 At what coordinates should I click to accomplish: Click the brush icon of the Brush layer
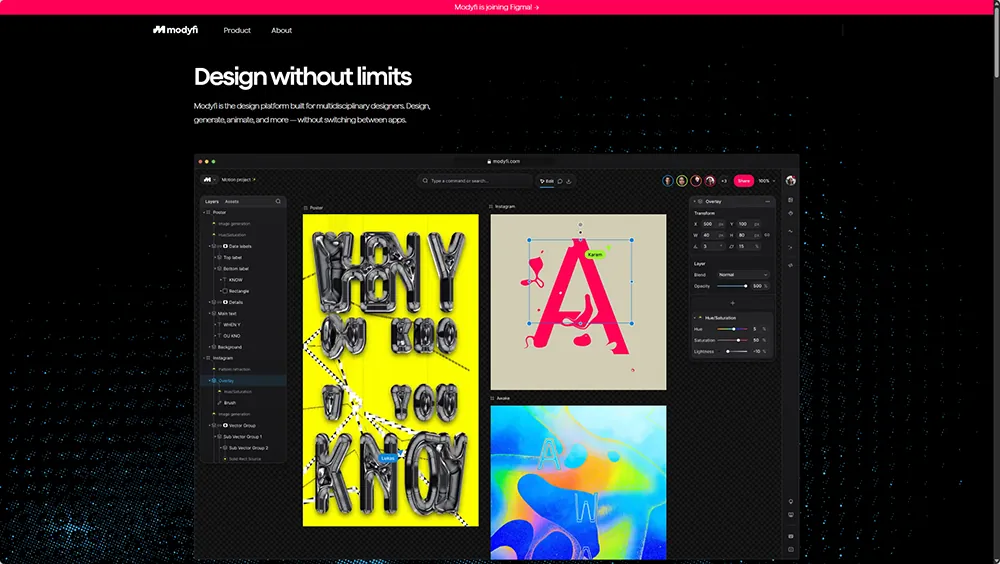tap(219, 403)
